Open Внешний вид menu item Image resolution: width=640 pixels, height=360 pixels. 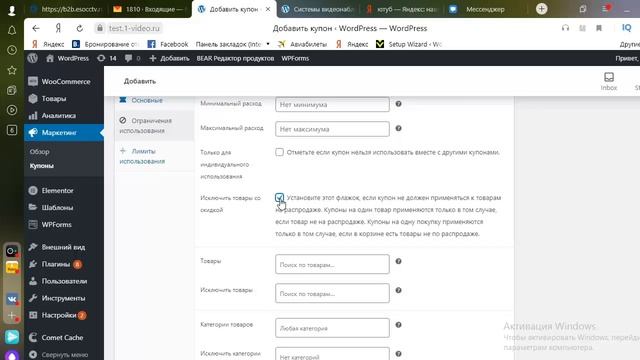(64, 247)
